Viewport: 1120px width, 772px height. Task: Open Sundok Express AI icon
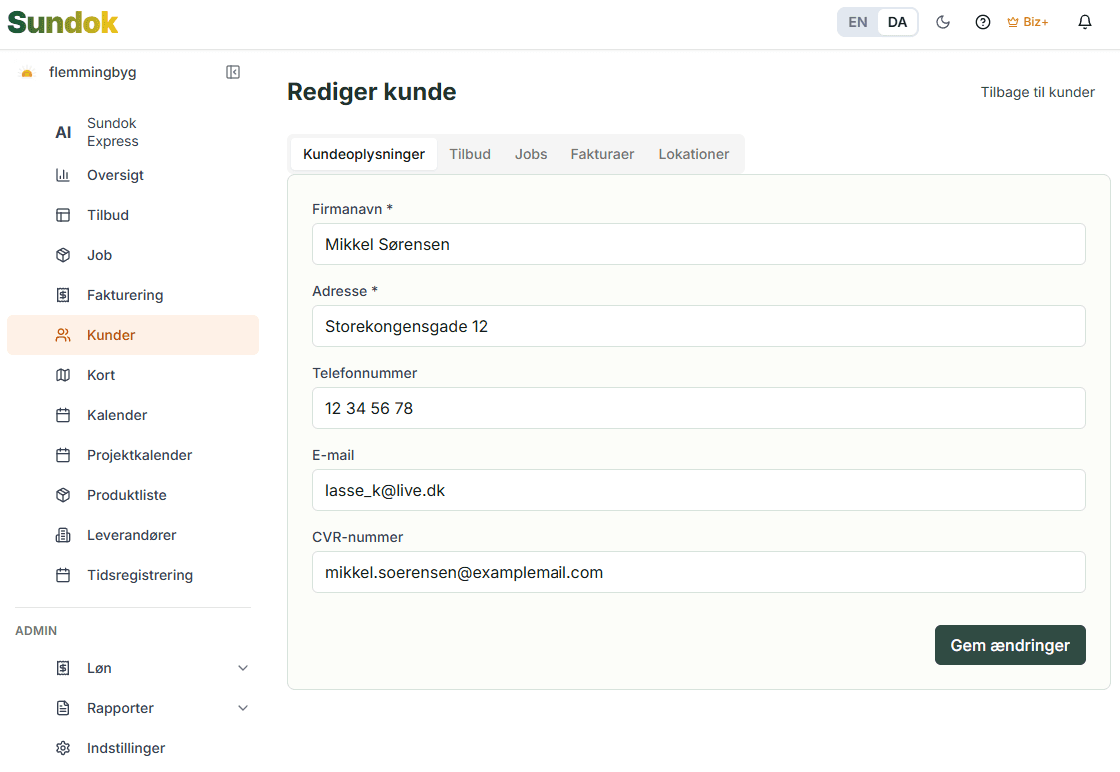(63, 132)
